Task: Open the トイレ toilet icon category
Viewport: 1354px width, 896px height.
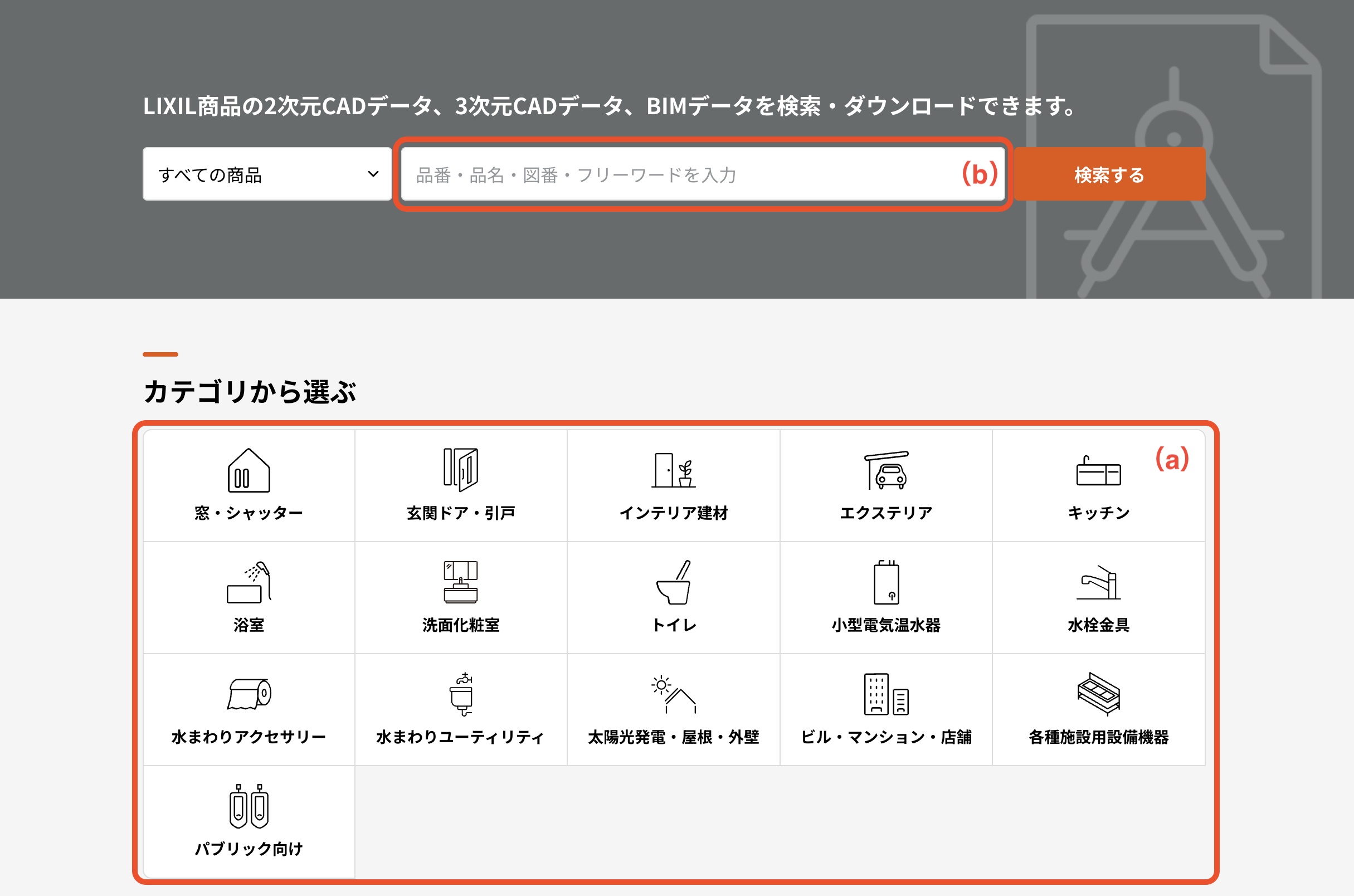Action: pyautogui.click(x=673, y=582)
